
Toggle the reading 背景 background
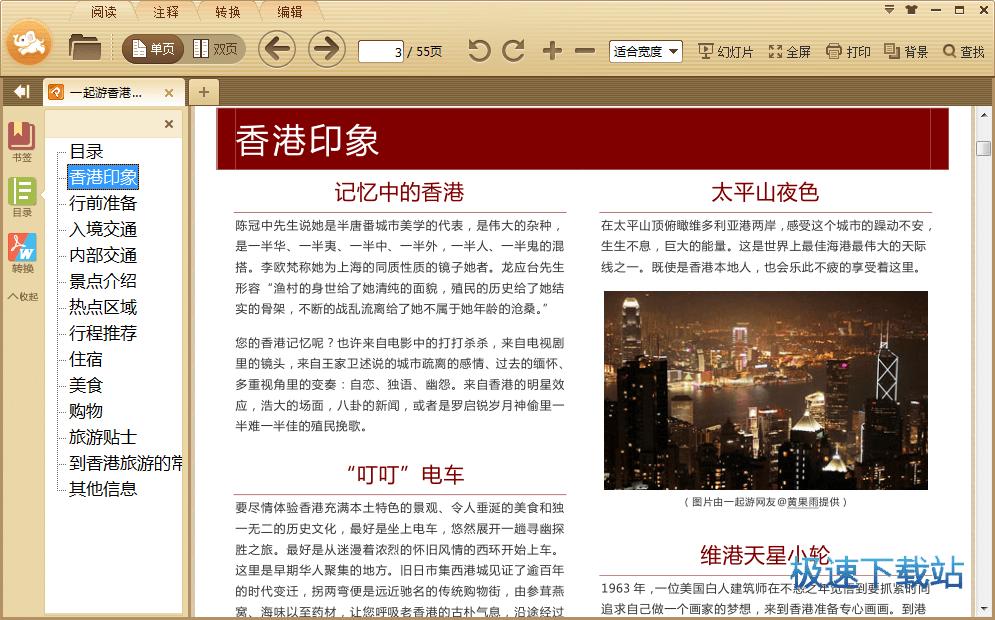click(905, 48)
